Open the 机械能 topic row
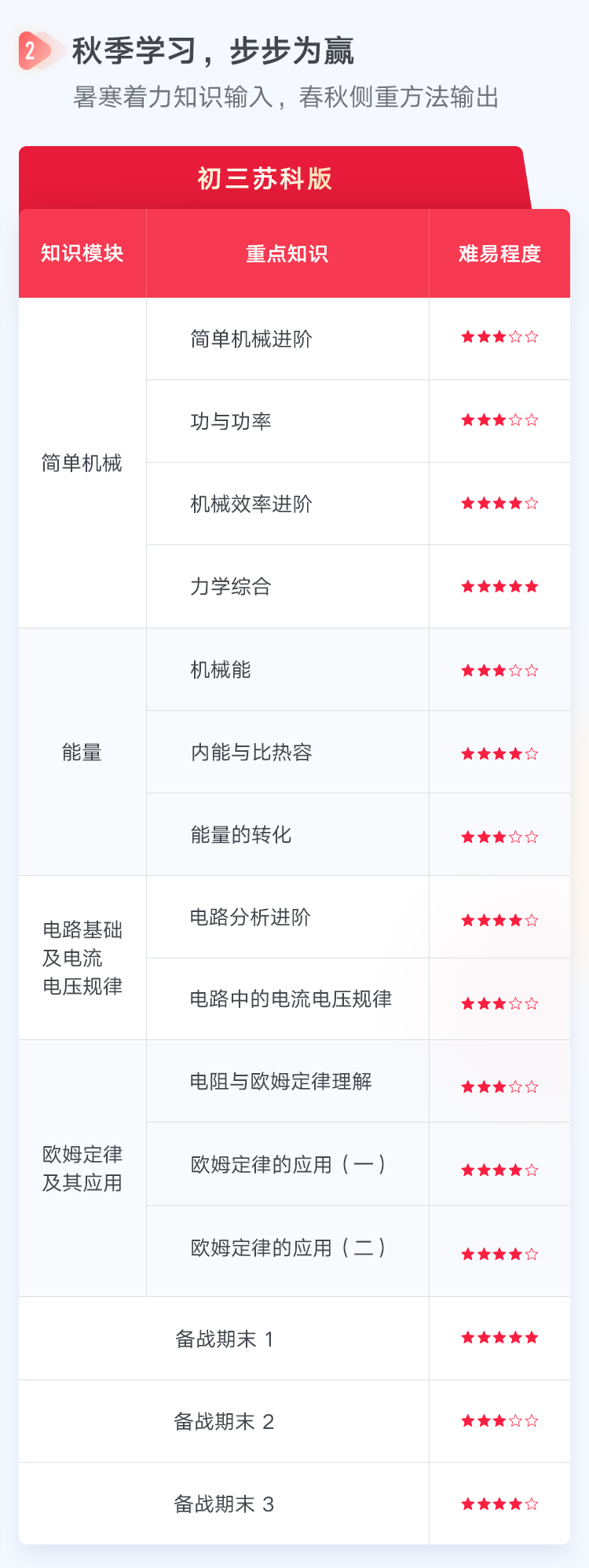 click(x=287, y=669)
